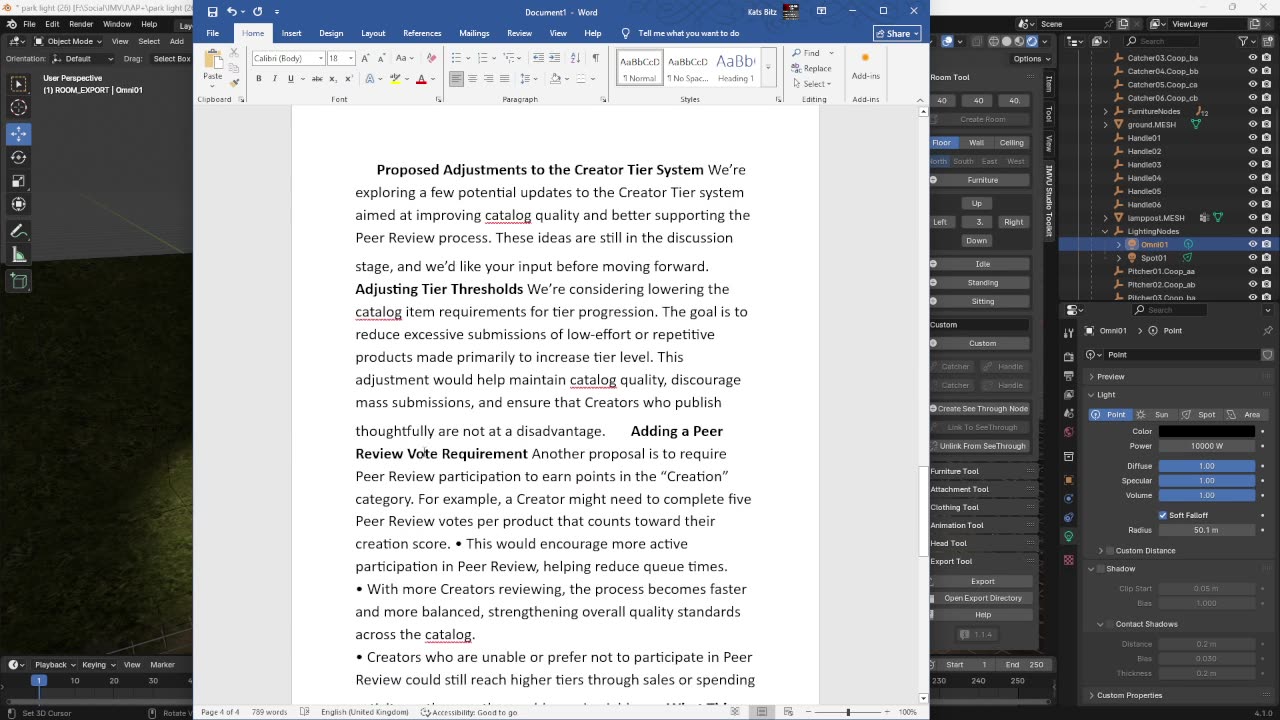
Task: Click the black light Color swatch
Action: 1206,431
